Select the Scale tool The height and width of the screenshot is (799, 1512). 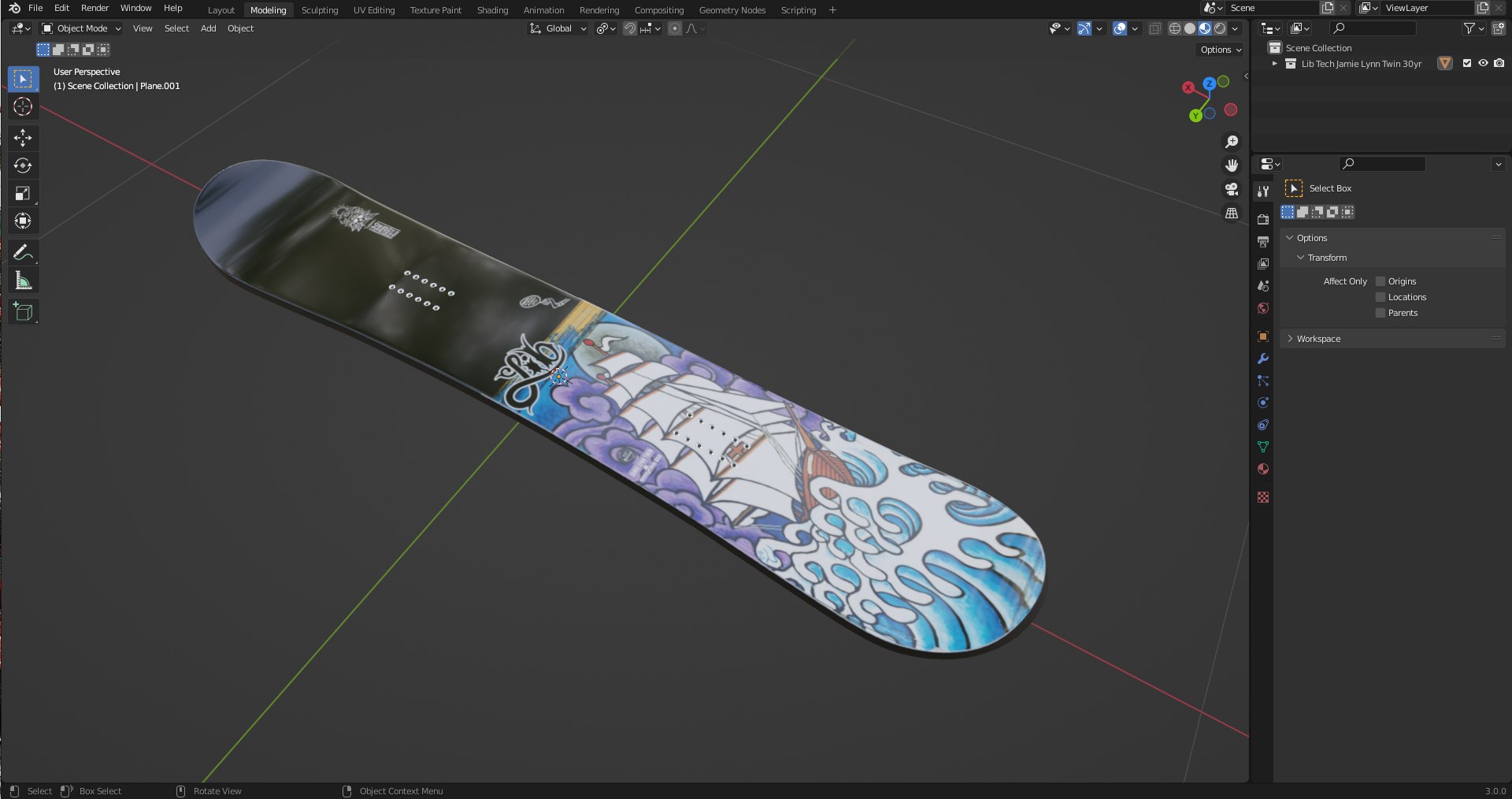[x=23, y=193]
